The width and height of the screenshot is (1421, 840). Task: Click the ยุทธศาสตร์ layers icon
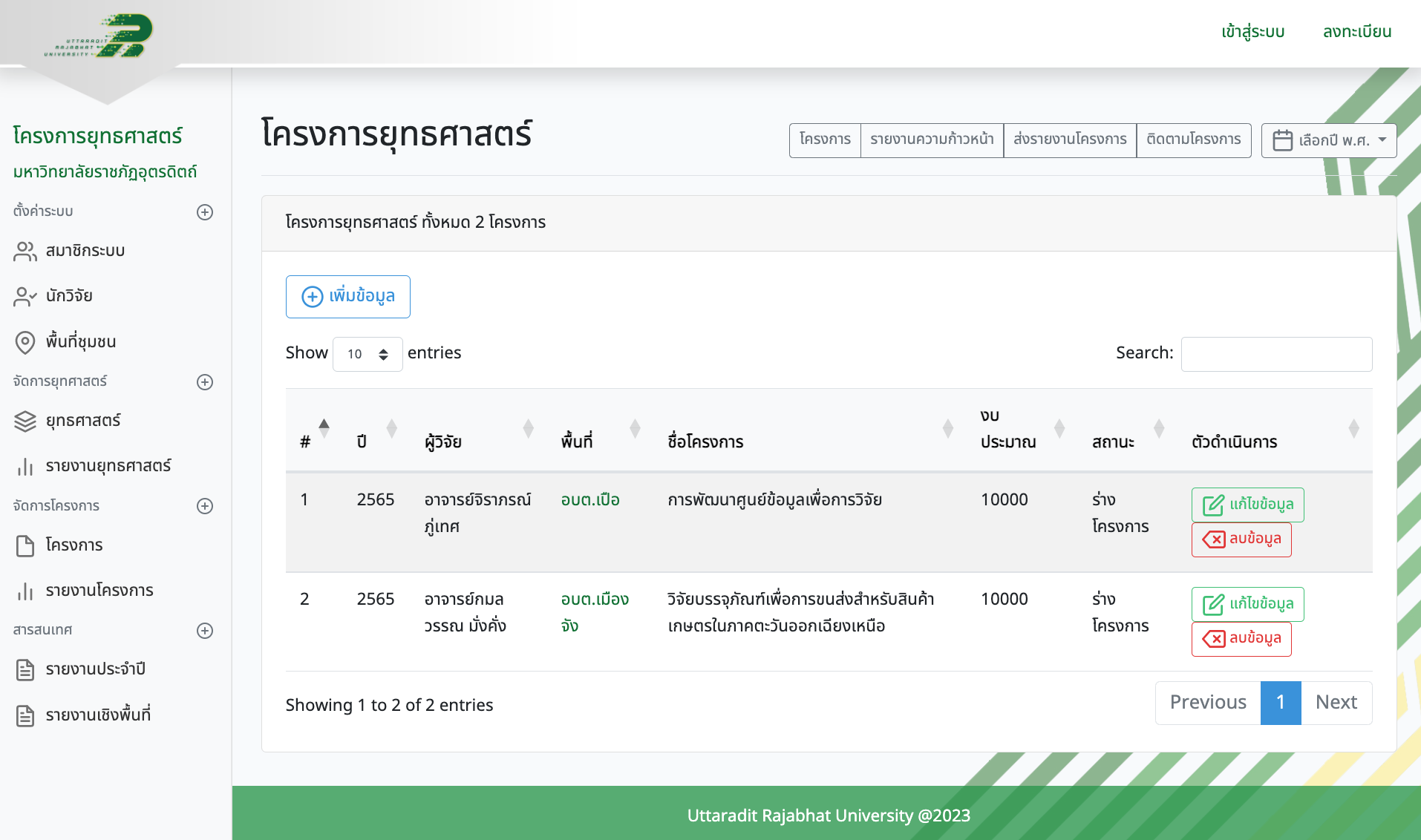(24, 421)
